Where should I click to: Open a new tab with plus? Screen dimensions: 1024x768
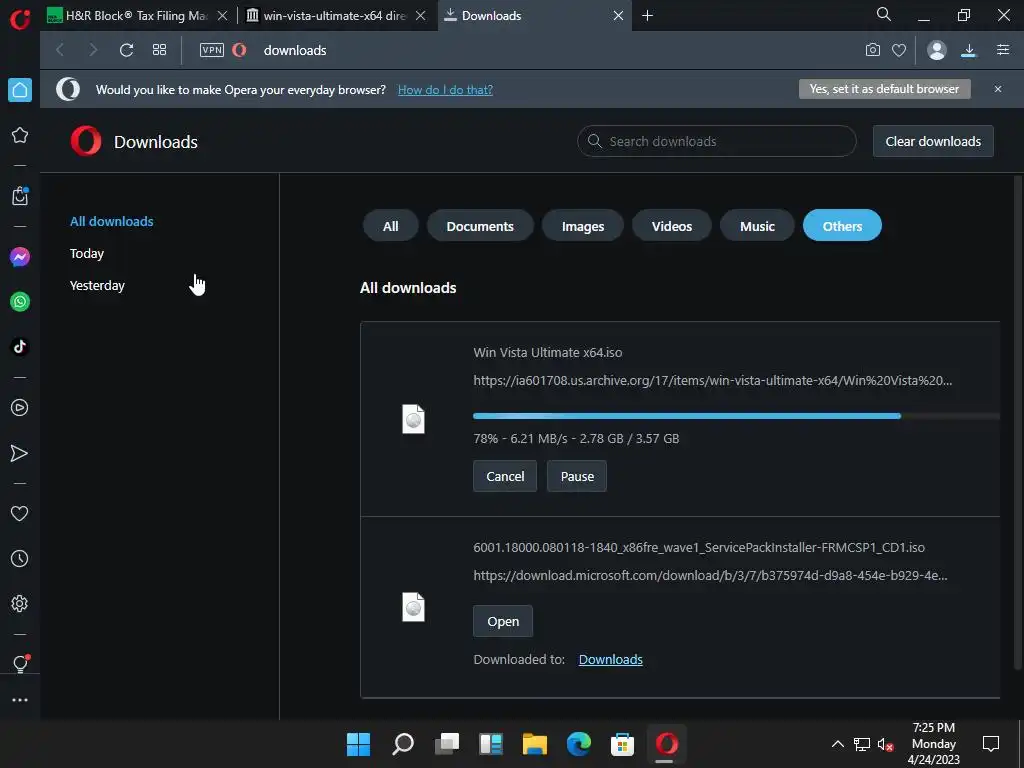647,16
